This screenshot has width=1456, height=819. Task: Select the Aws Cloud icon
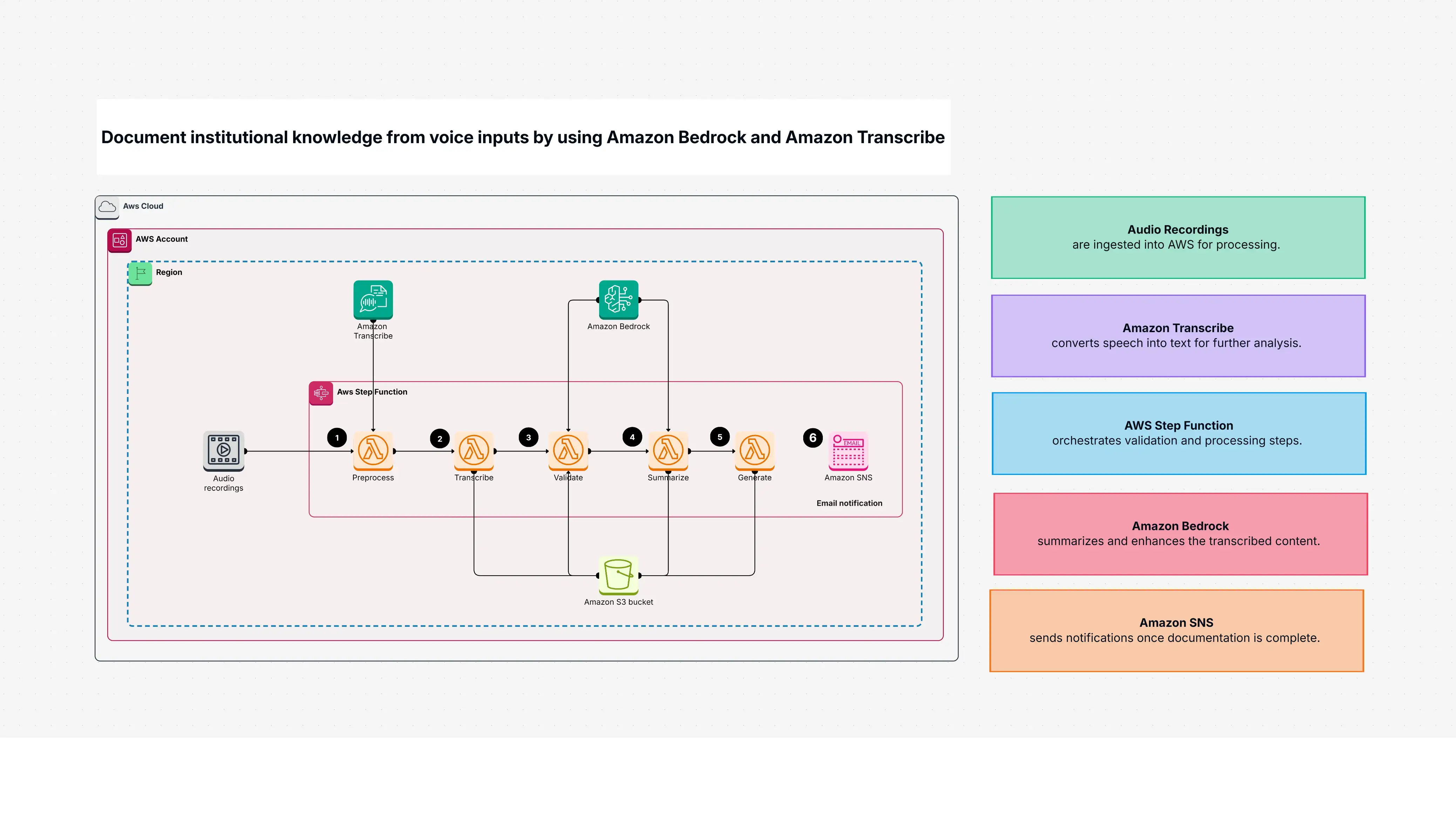107,207
